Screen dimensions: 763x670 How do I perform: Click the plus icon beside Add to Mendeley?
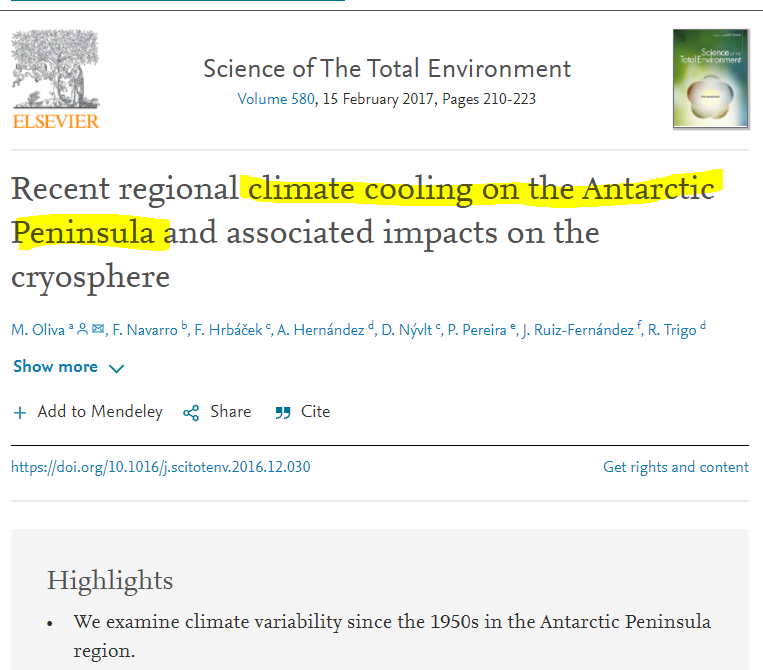click(x=20, y=412)
